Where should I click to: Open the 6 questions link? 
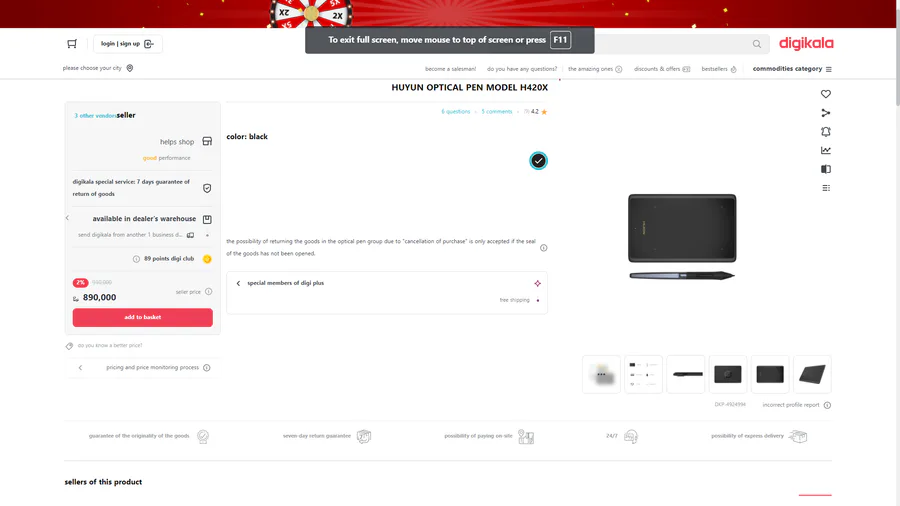coord(456,112)
